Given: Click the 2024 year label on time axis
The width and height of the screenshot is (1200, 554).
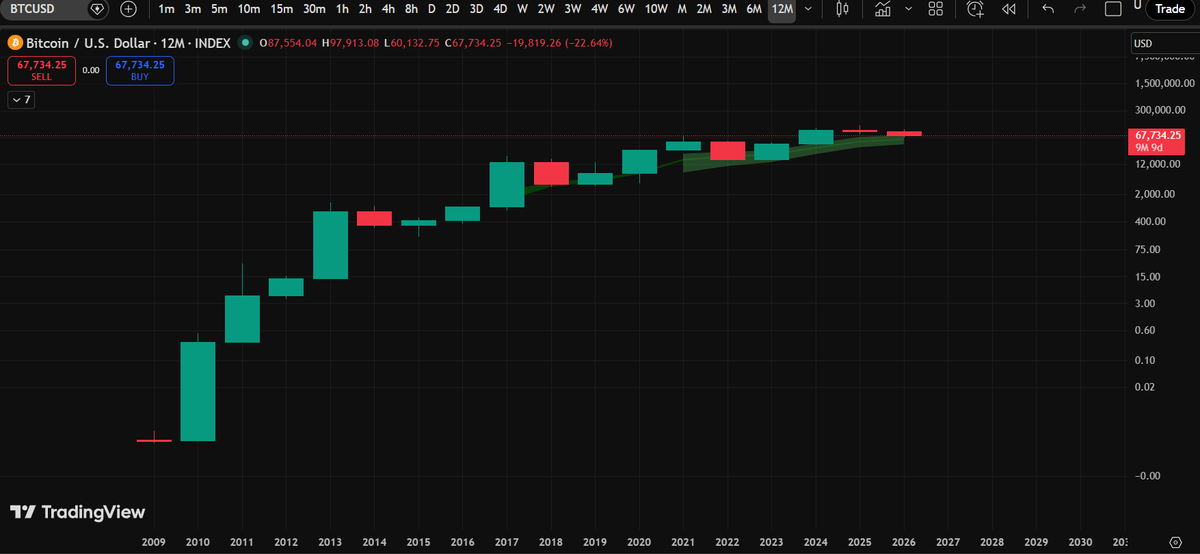Looking at the screenshot, I should [x=816, y=541].
